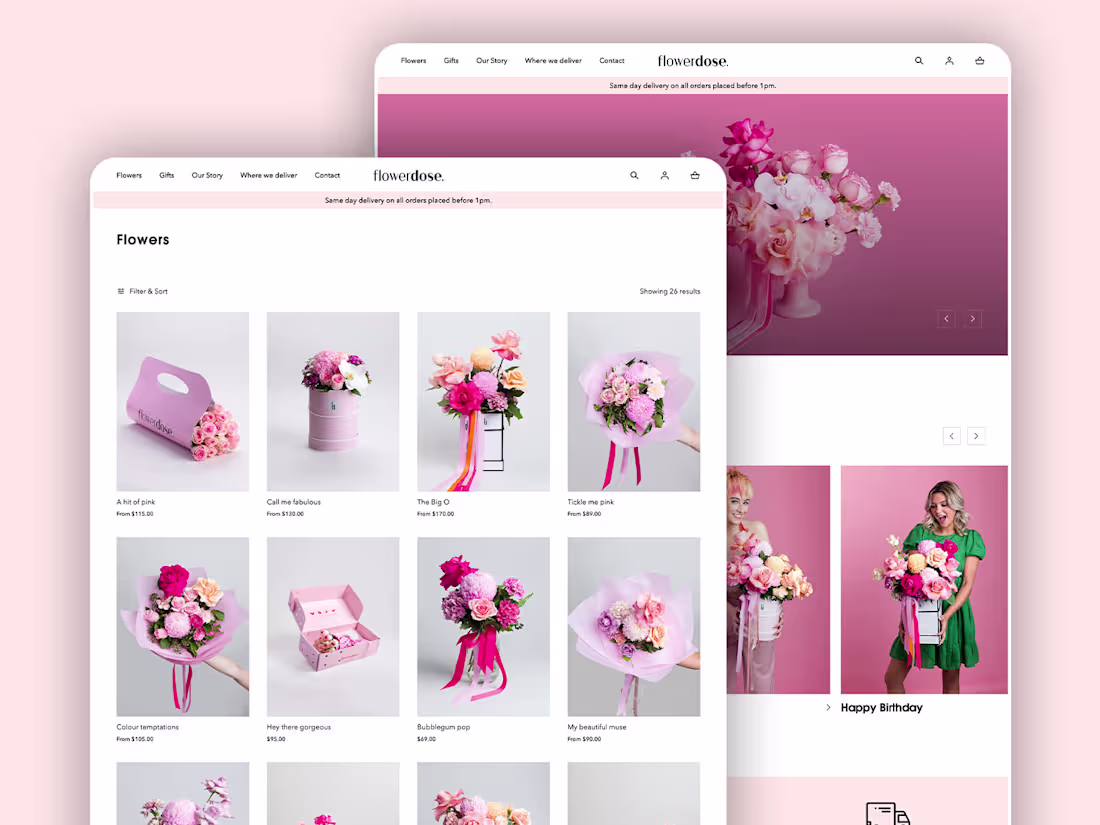
Task: Open account icon in the back window
Action: [949, 61]
